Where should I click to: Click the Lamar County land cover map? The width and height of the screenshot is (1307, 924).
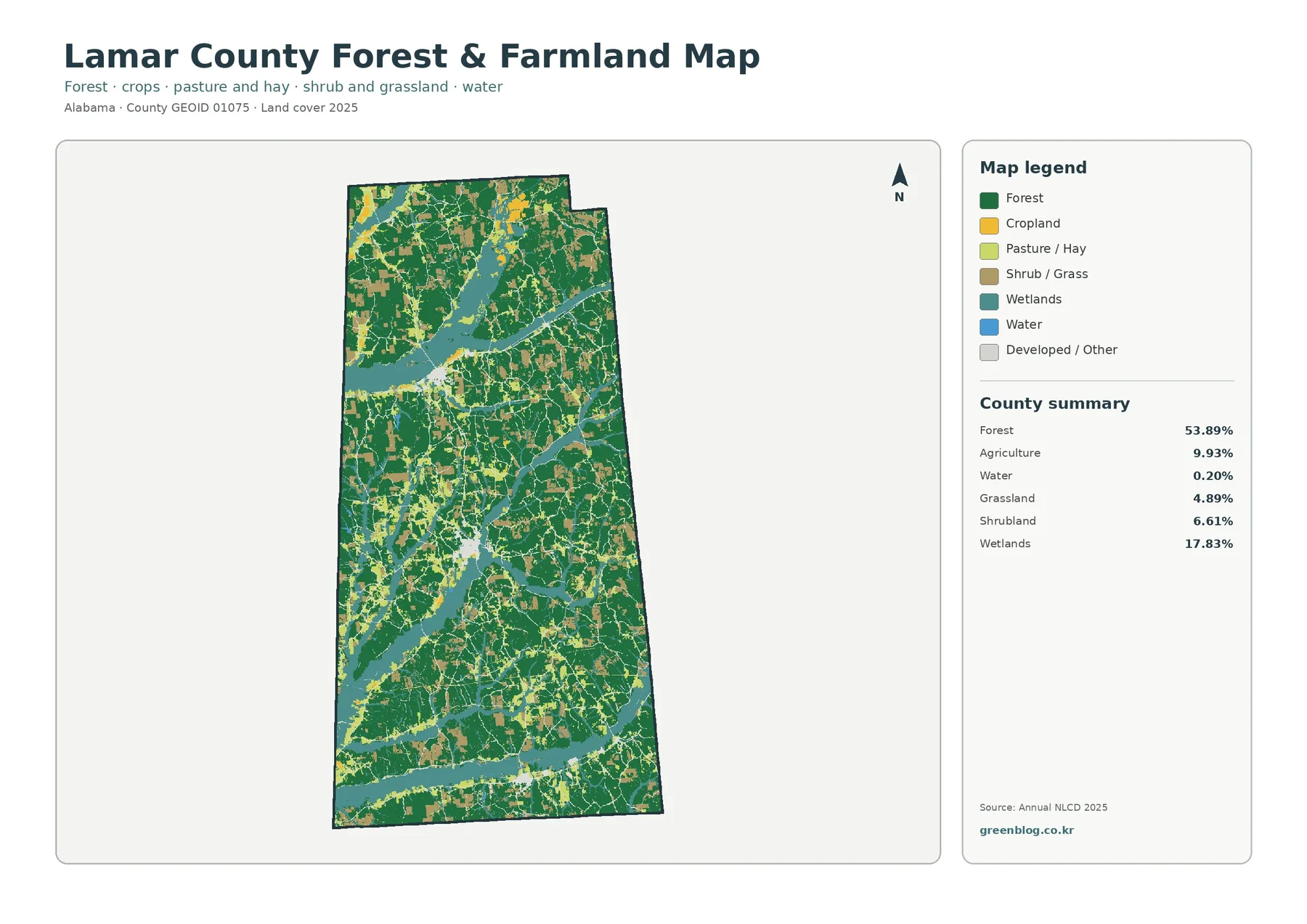497,501
